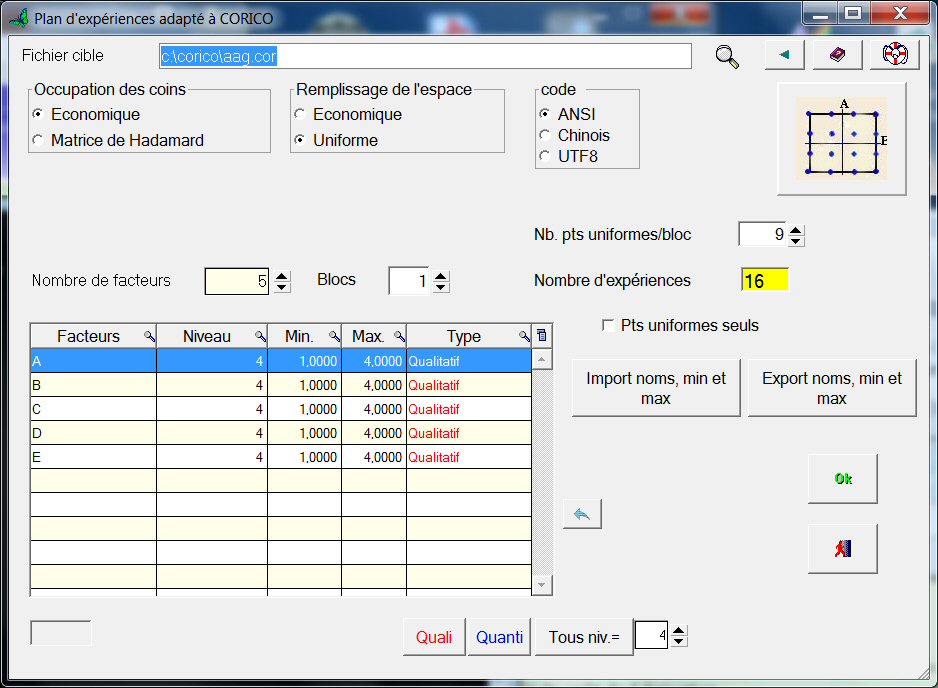
Task: Click the magnifying glass file browse icon
Action: click(727, 57)
